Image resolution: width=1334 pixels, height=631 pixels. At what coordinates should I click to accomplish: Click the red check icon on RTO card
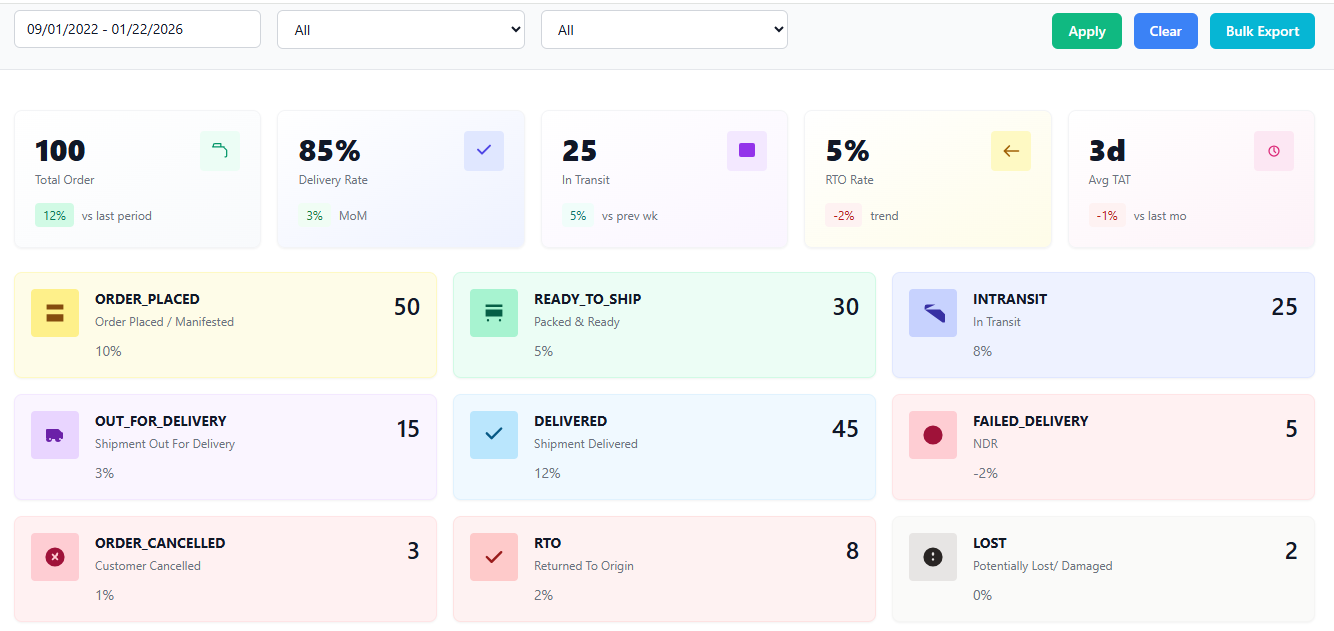coord(493,557)
